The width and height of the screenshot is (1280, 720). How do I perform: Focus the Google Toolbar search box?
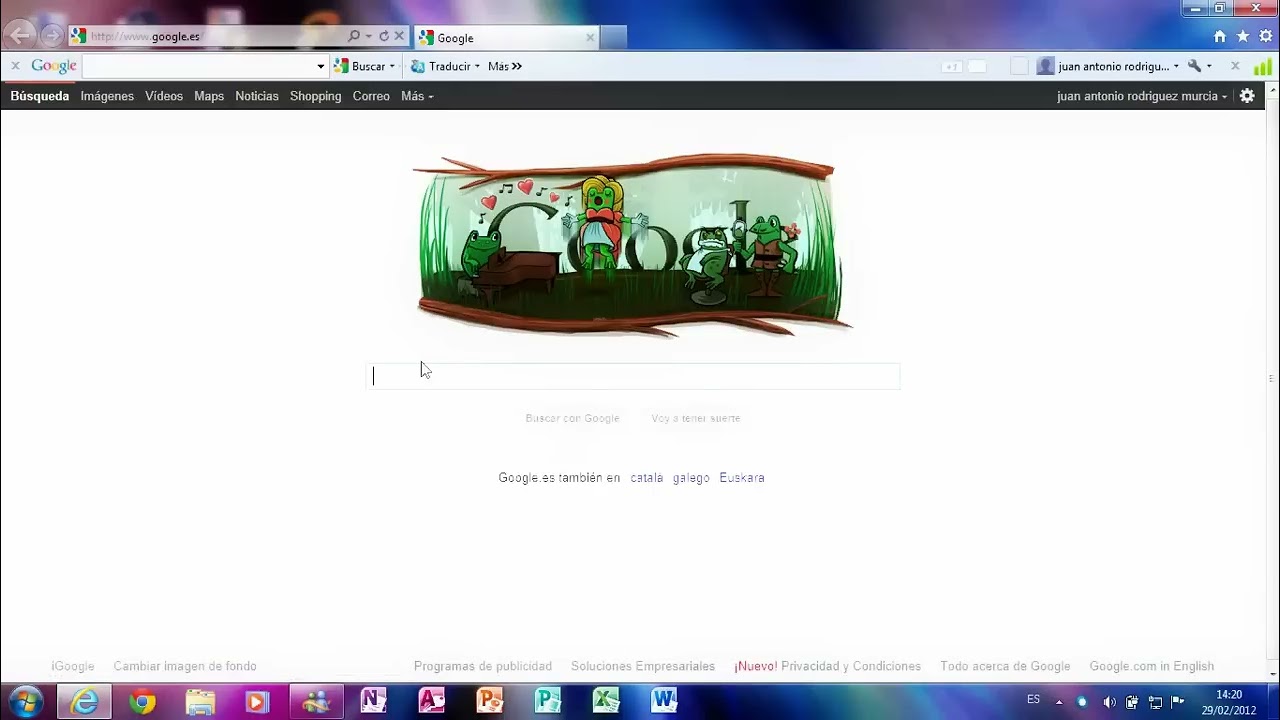[x=198, y=66]
